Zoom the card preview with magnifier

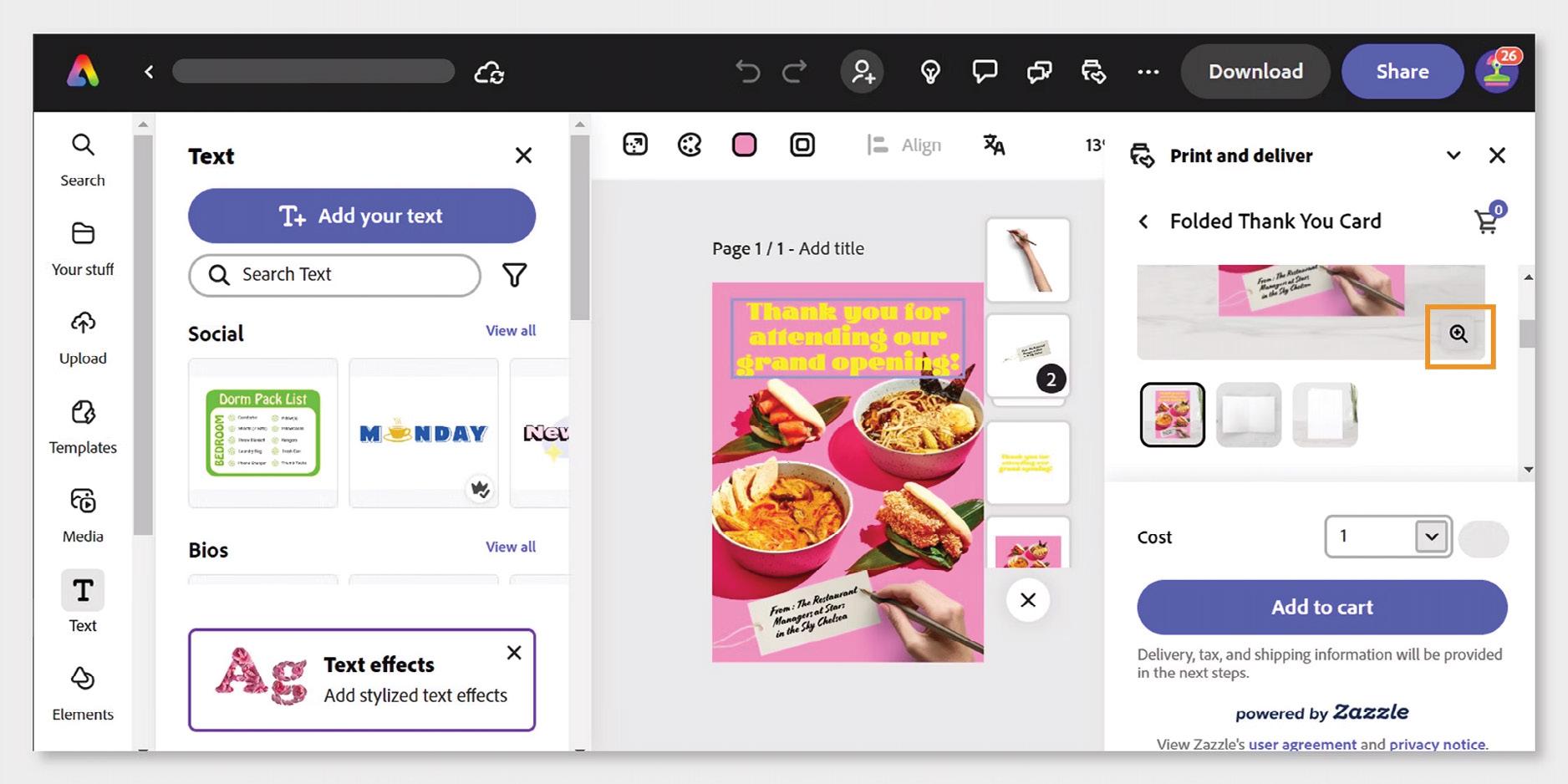pos(1459,334)
